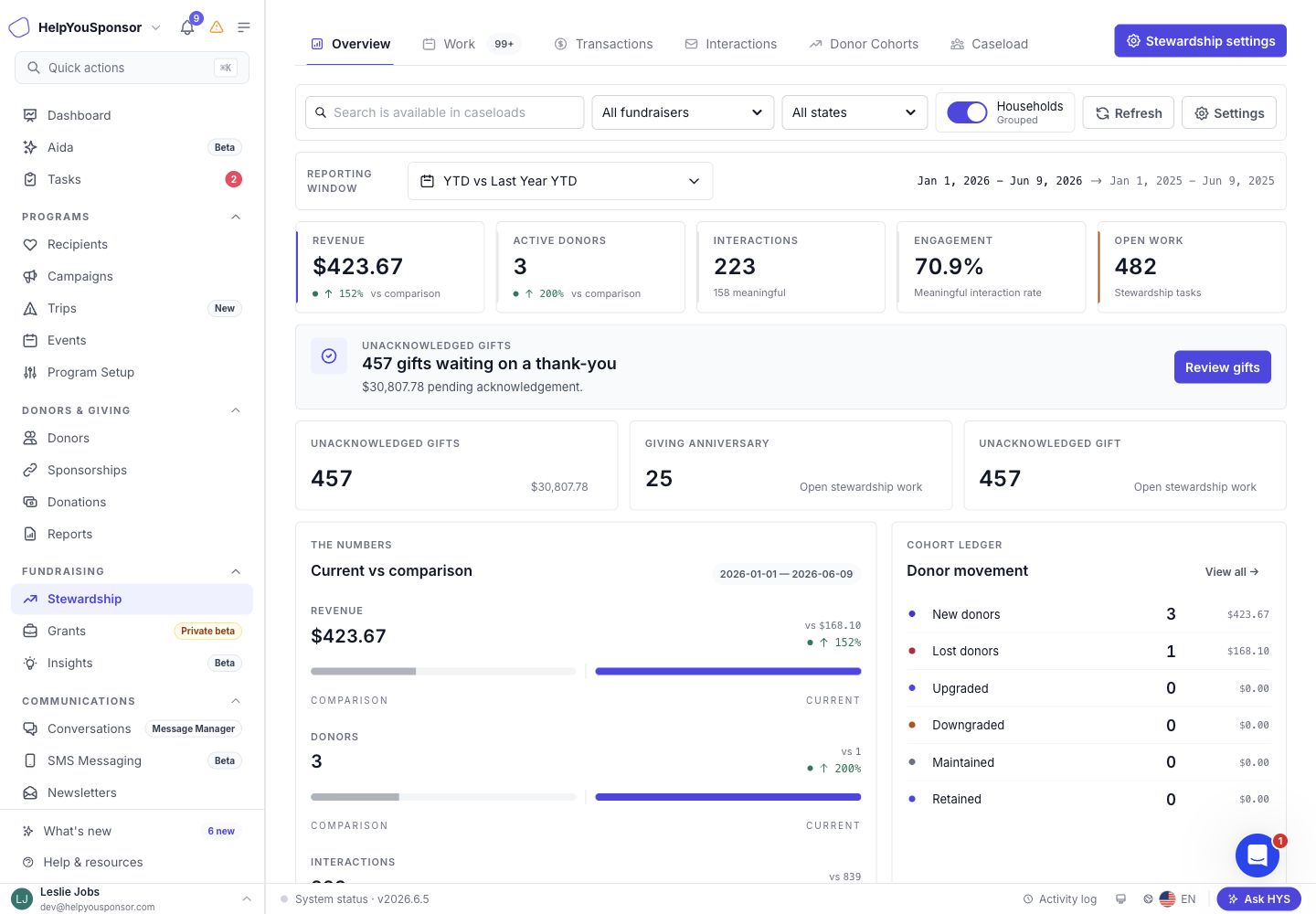
Task: Open the All fundraisers dropdown
Action: coord(683,112)
